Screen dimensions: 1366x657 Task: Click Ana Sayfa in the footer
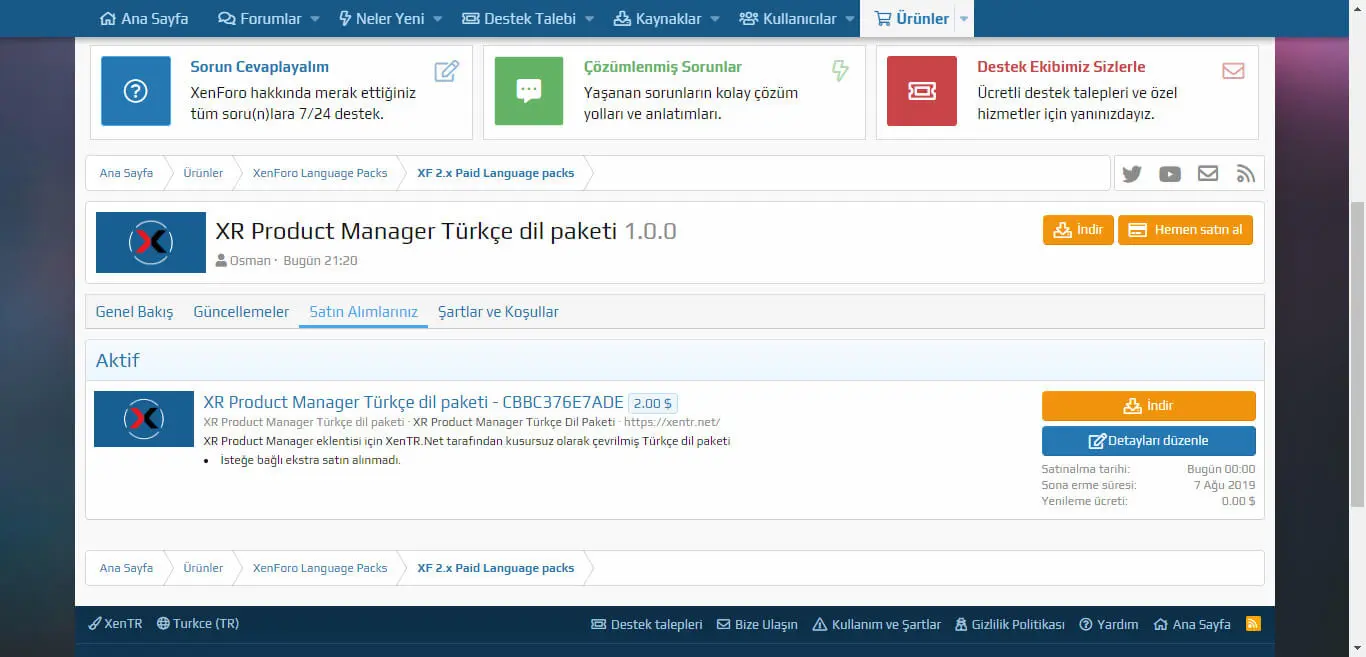click(x=1192, y=624)
